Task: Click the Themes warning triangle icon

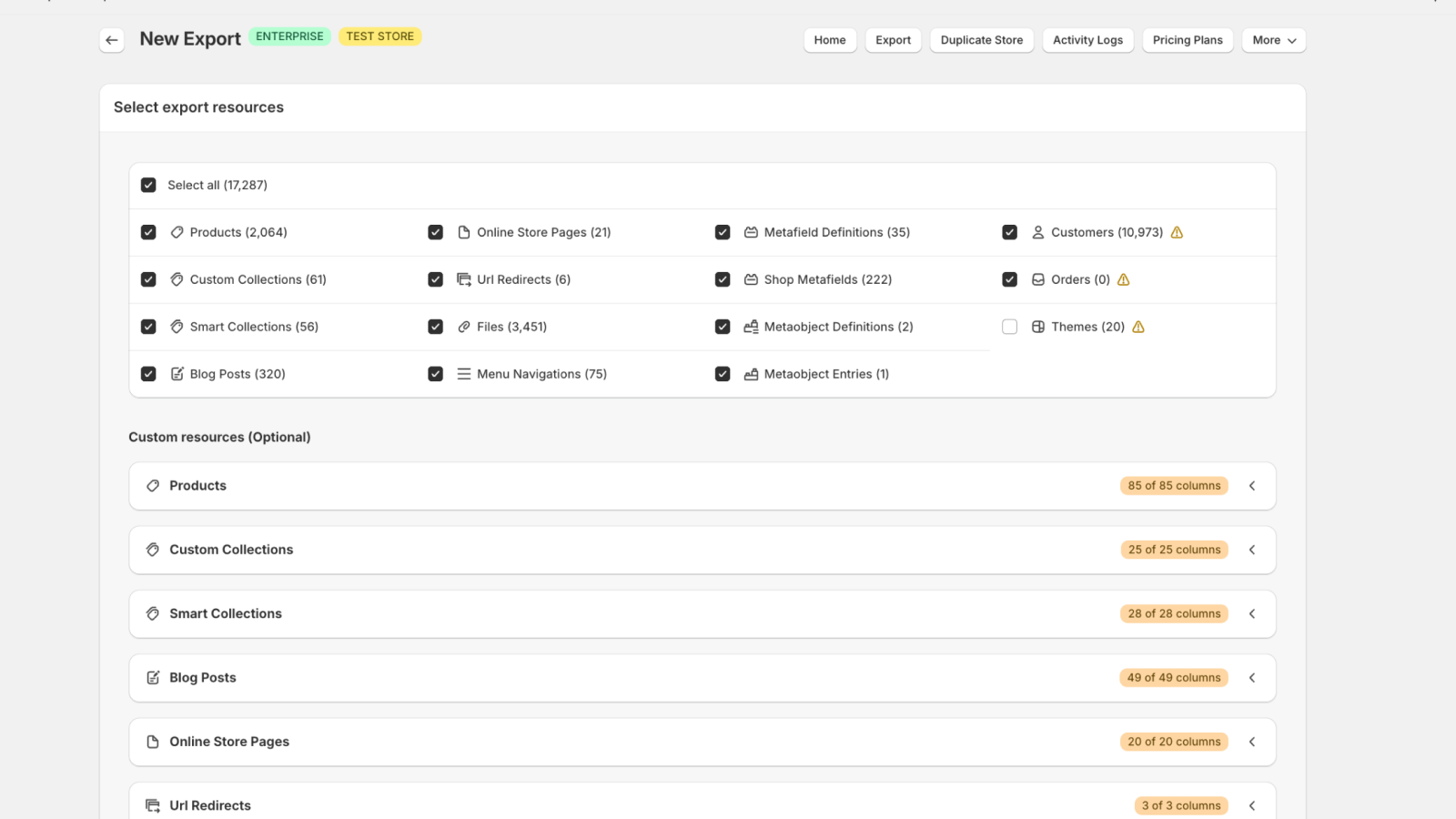Action: (x=1138, y=328)
